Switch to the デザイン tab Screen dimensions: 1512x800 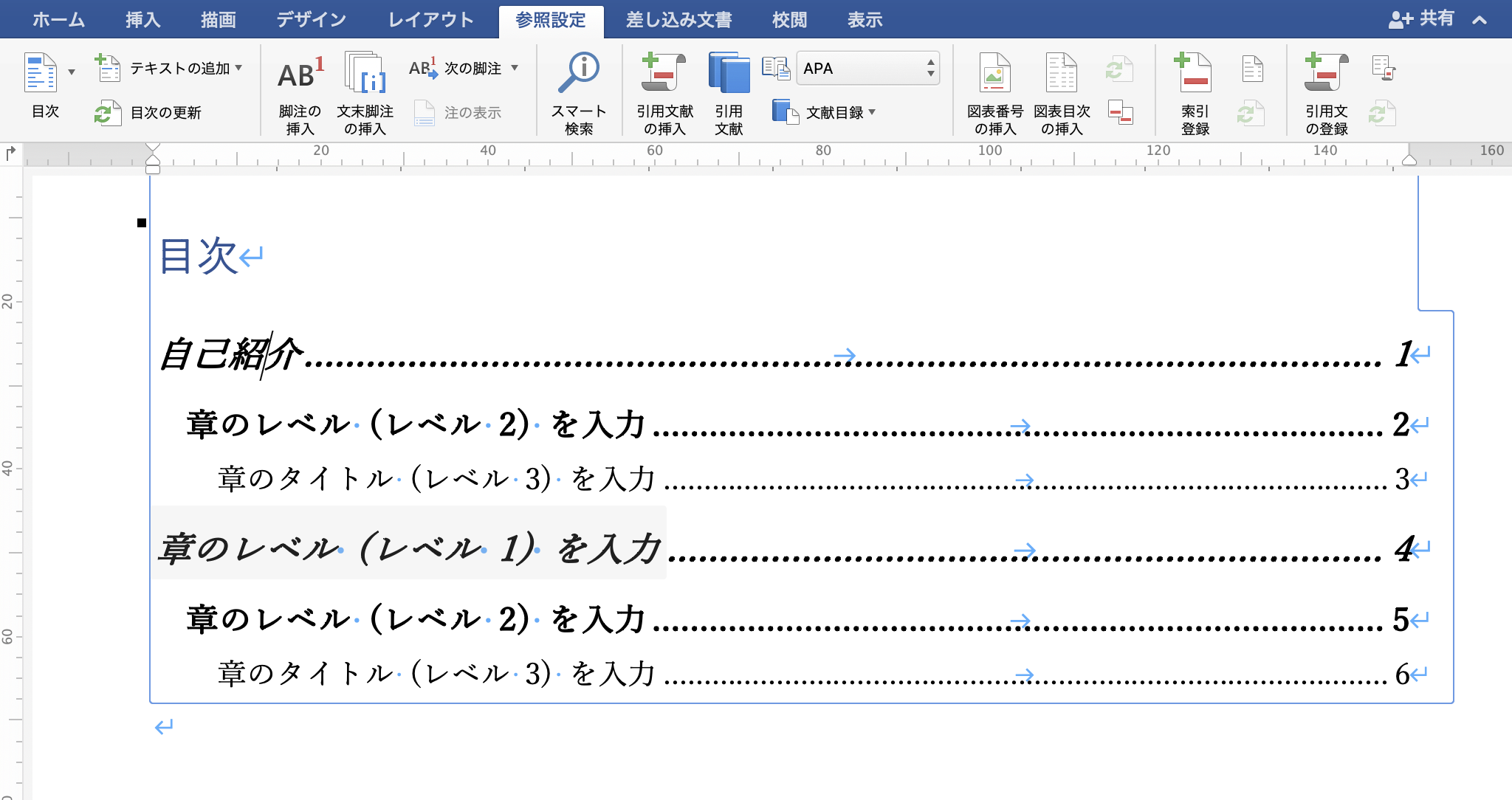(311, 20)
